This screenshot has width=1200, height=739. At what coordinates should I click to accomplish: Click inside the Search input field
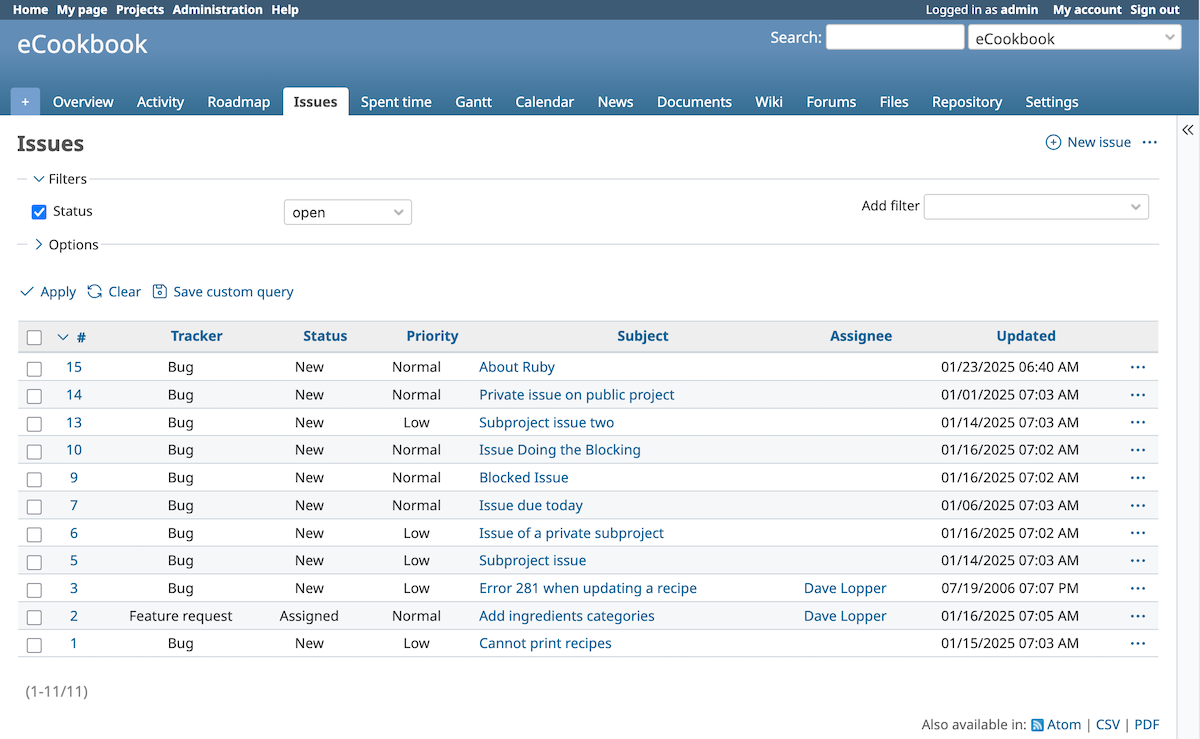pos(894,37)
